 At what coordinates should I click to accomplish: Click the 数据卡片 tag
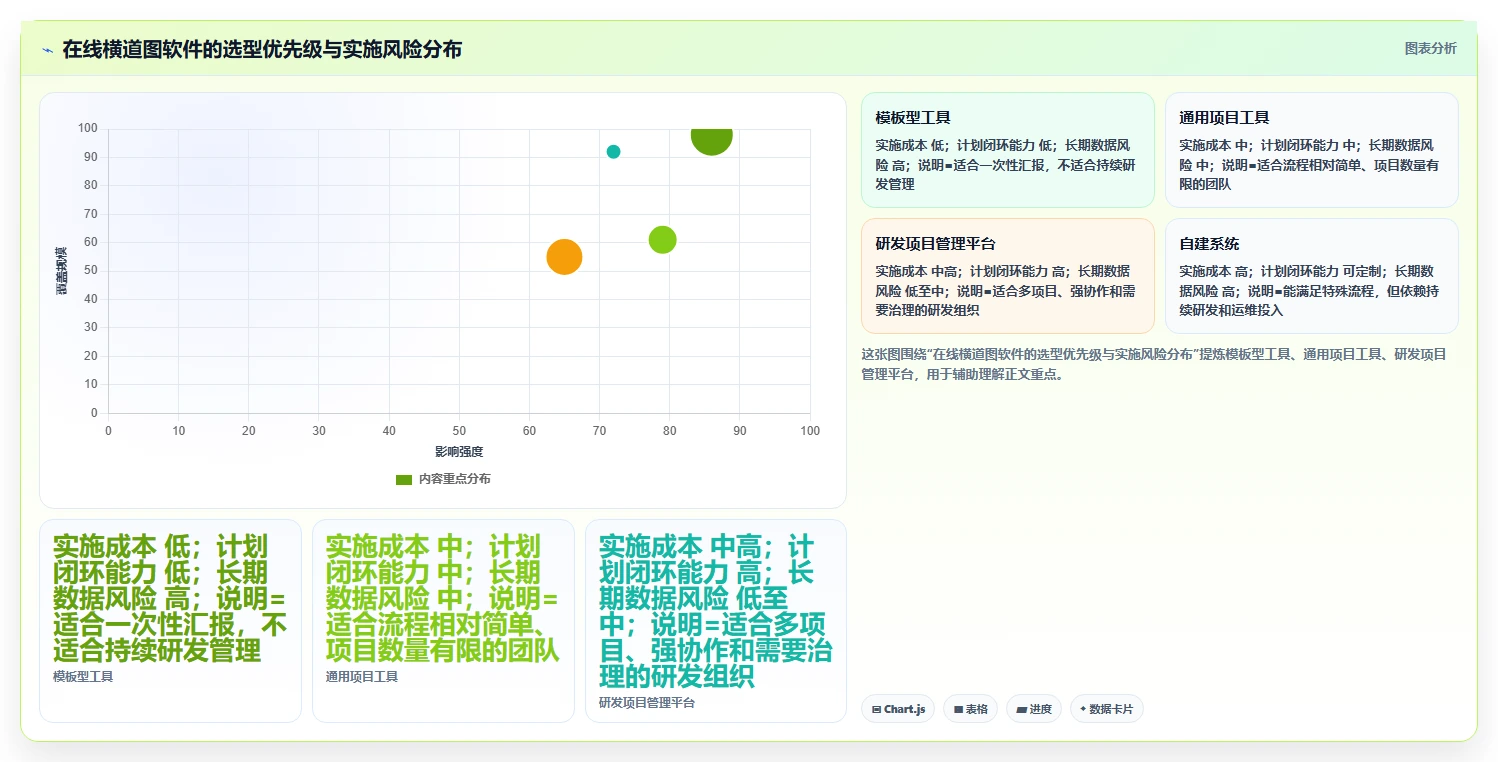1106,709
